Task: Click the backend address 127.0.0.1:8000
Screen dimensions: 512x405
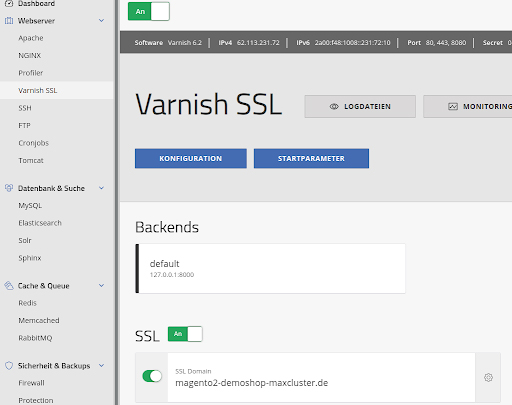Action: click(x=172, y=275)
